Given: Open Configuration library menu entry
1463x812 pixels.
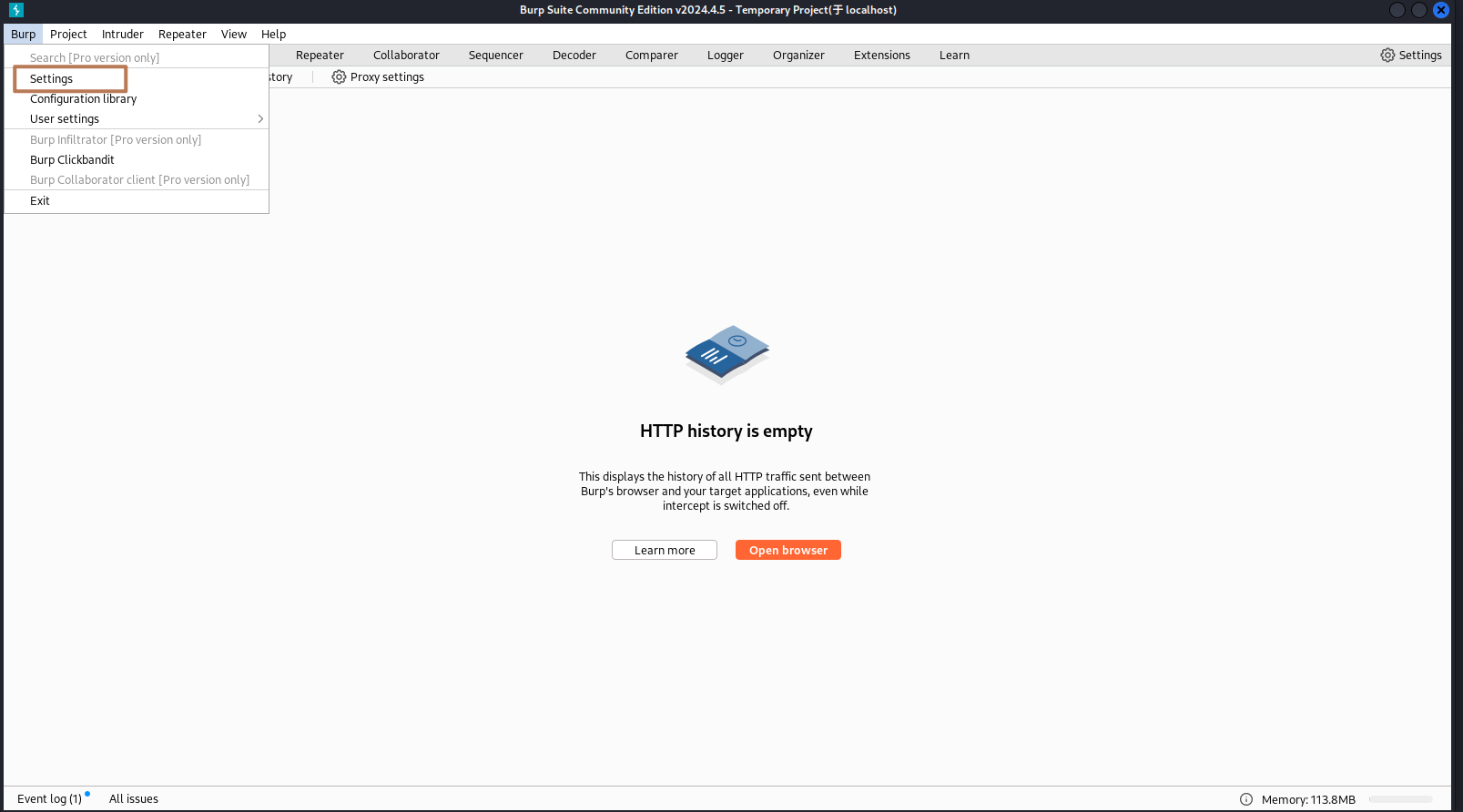Looking at the screenshot, I should click(x=83, y=99).
